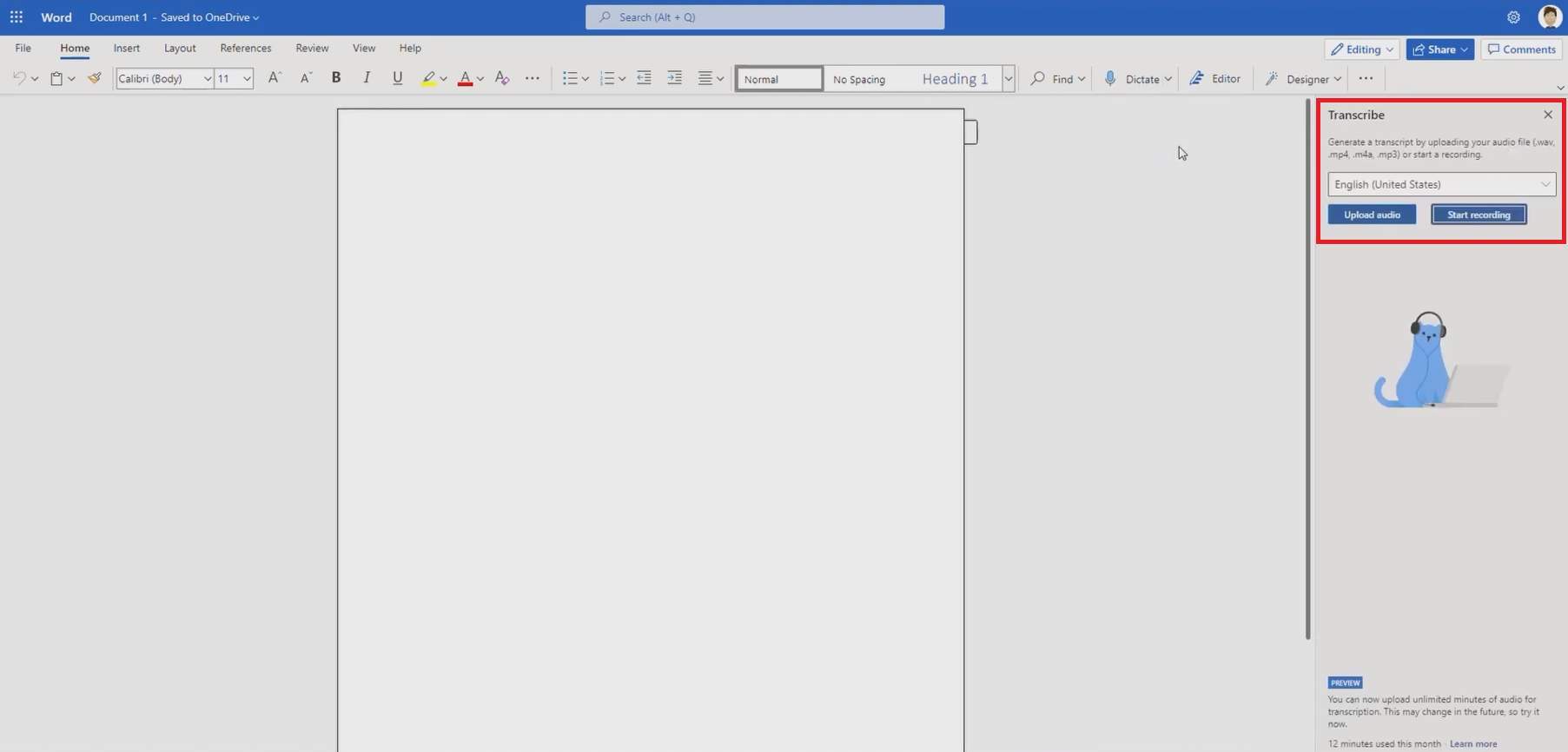Image resolution: width=1568 pixels, height=752 pixels.
Task: Apply the font color red swatch
Action: click(x=465, y=78)
